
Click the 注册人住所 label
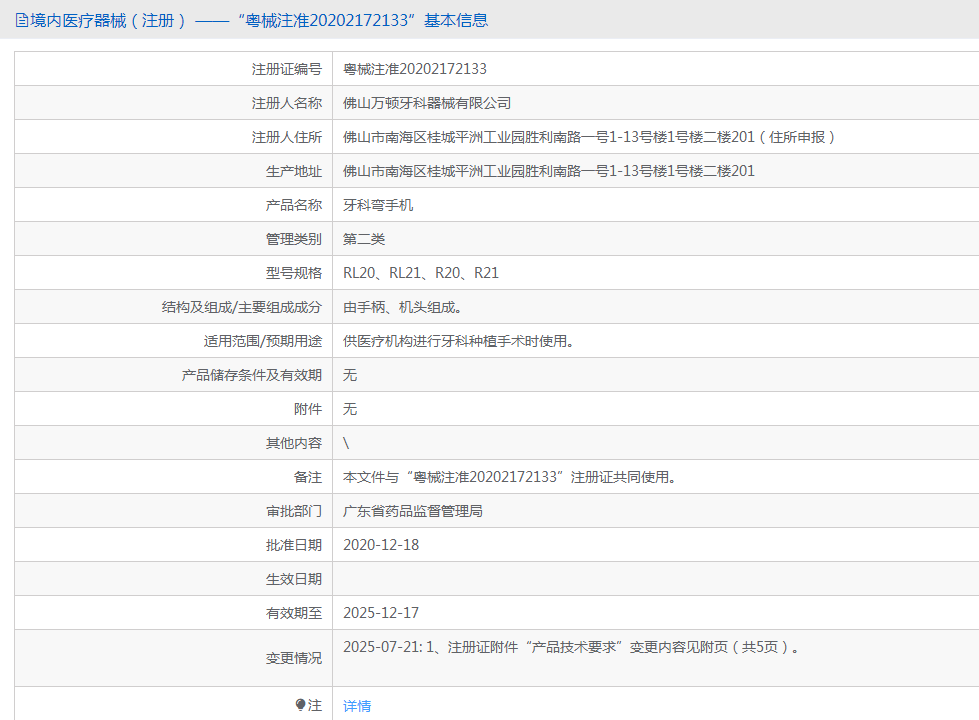tap(287, 137)
